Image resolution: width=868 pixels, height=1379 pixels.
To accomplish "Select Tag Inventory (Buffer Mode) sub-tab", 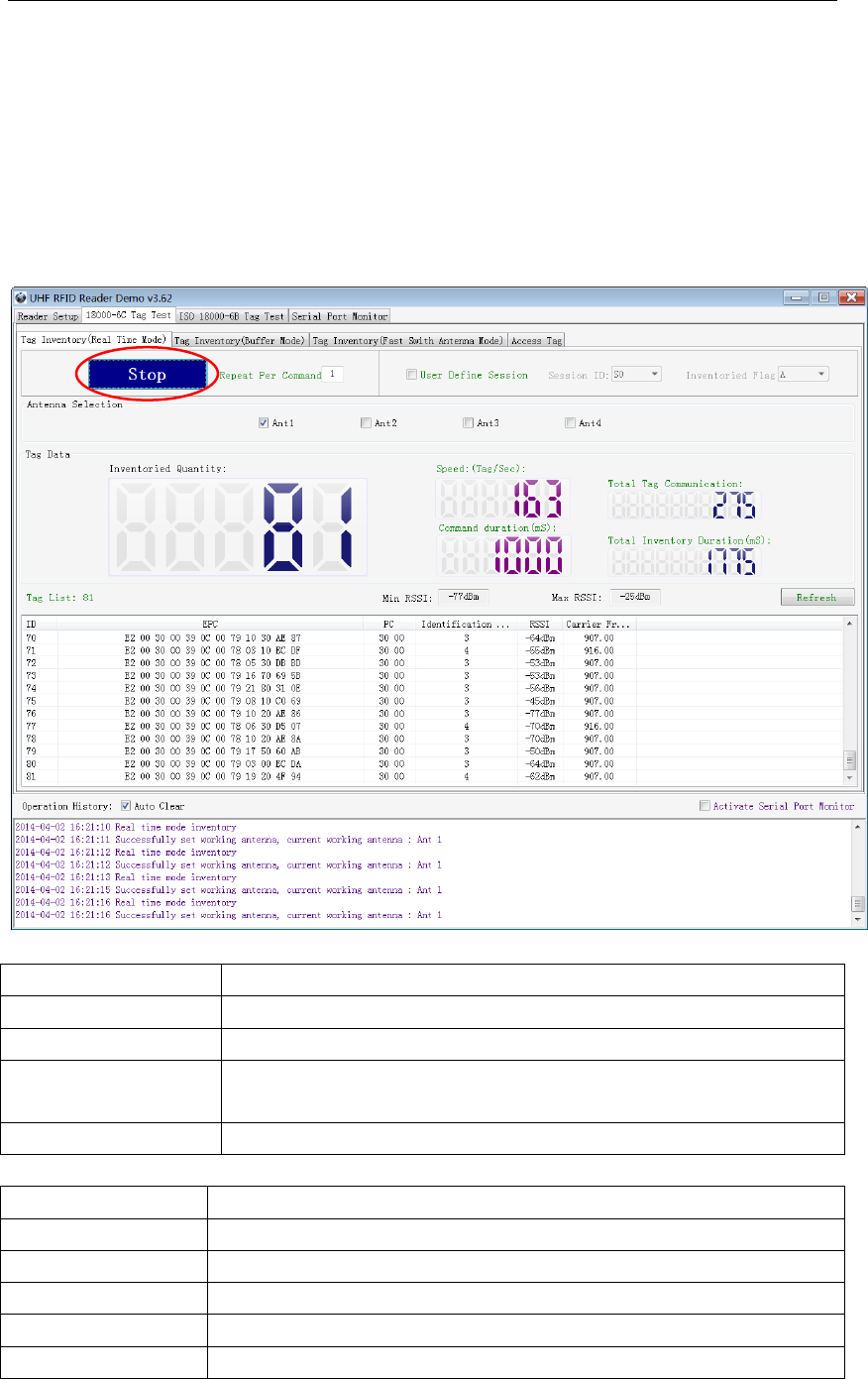I will coord(240,341).
